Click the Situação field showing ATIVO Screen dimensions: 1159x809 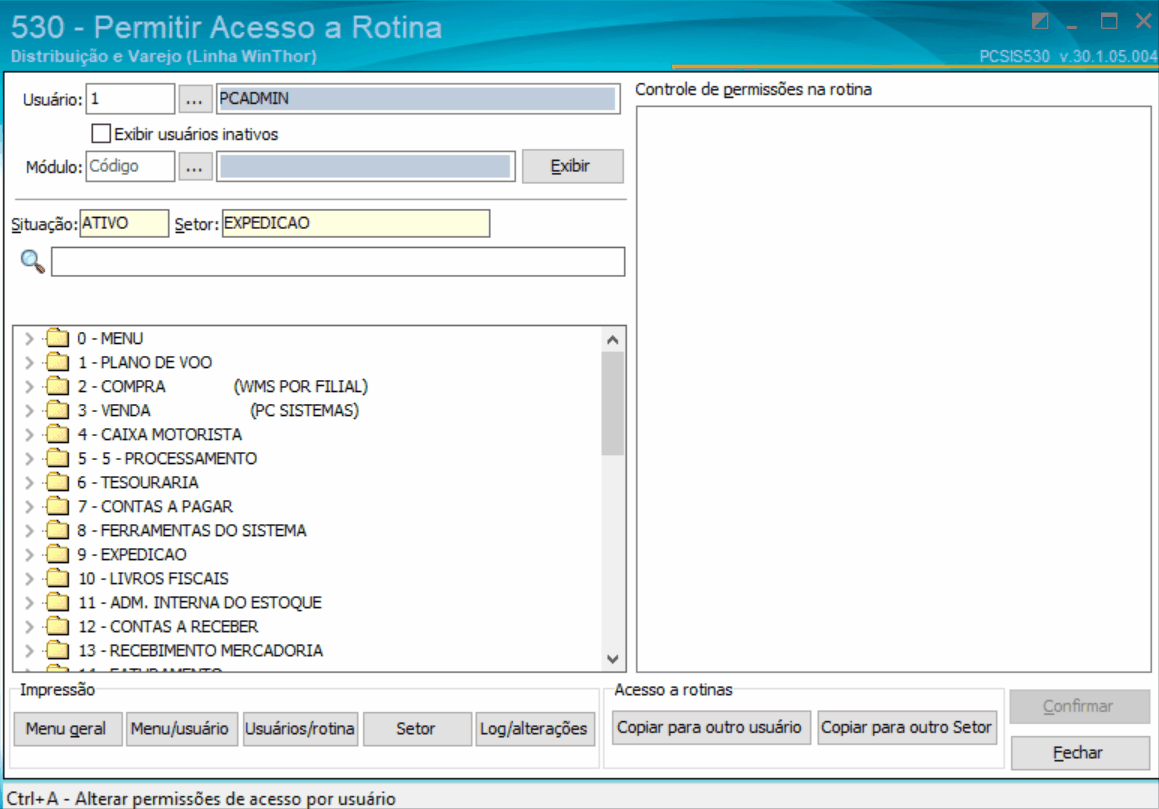(x=123, y=223)
